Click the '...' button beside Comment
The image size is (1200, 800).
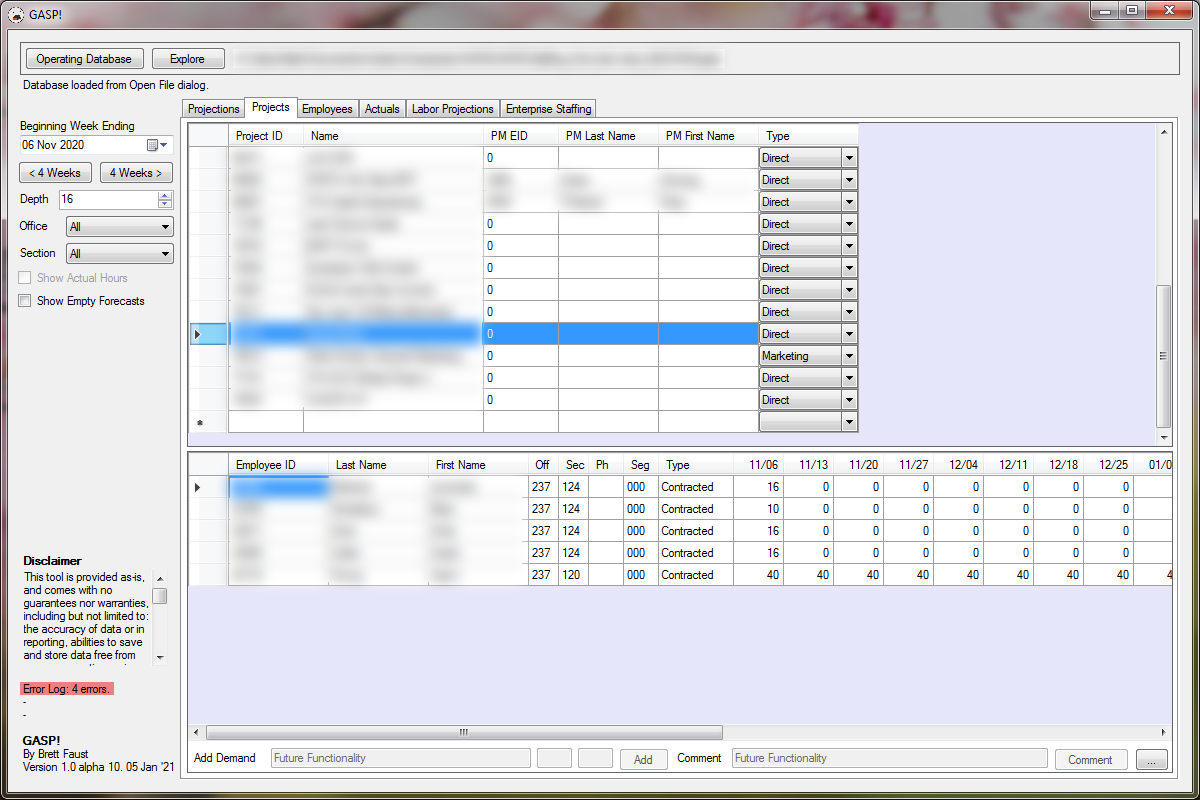point(1151,759)
